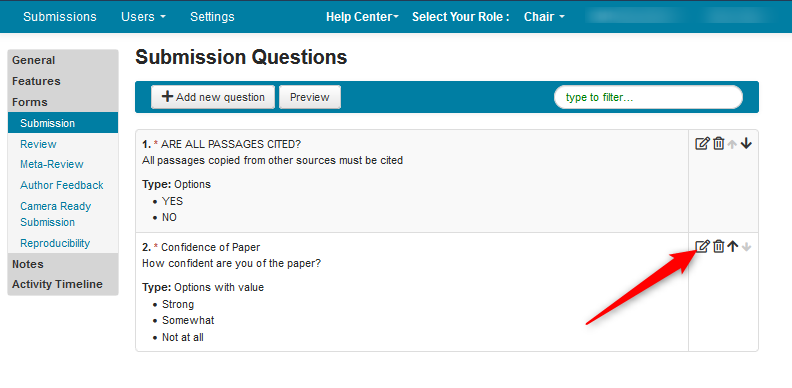Focus the type to filter box

(648, 97)
